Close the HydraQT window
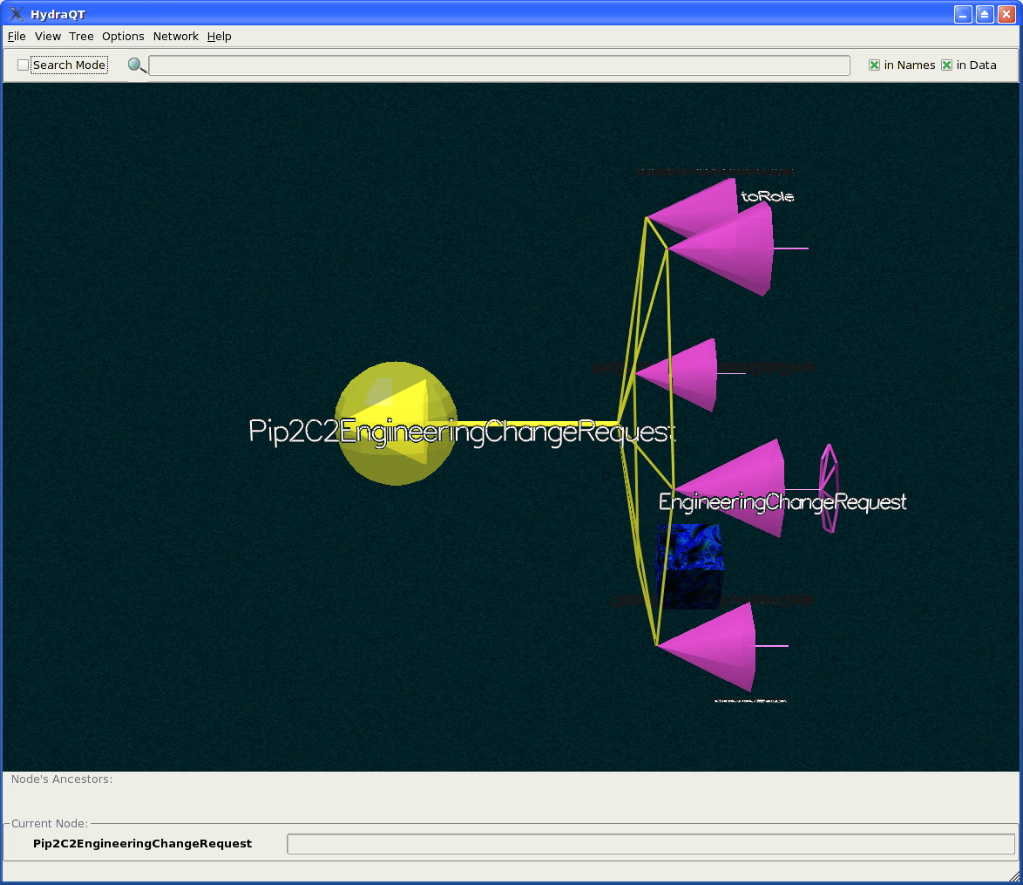This screenshot has width=1023, height=885. pyautogui.click(x=1006, y=14)
